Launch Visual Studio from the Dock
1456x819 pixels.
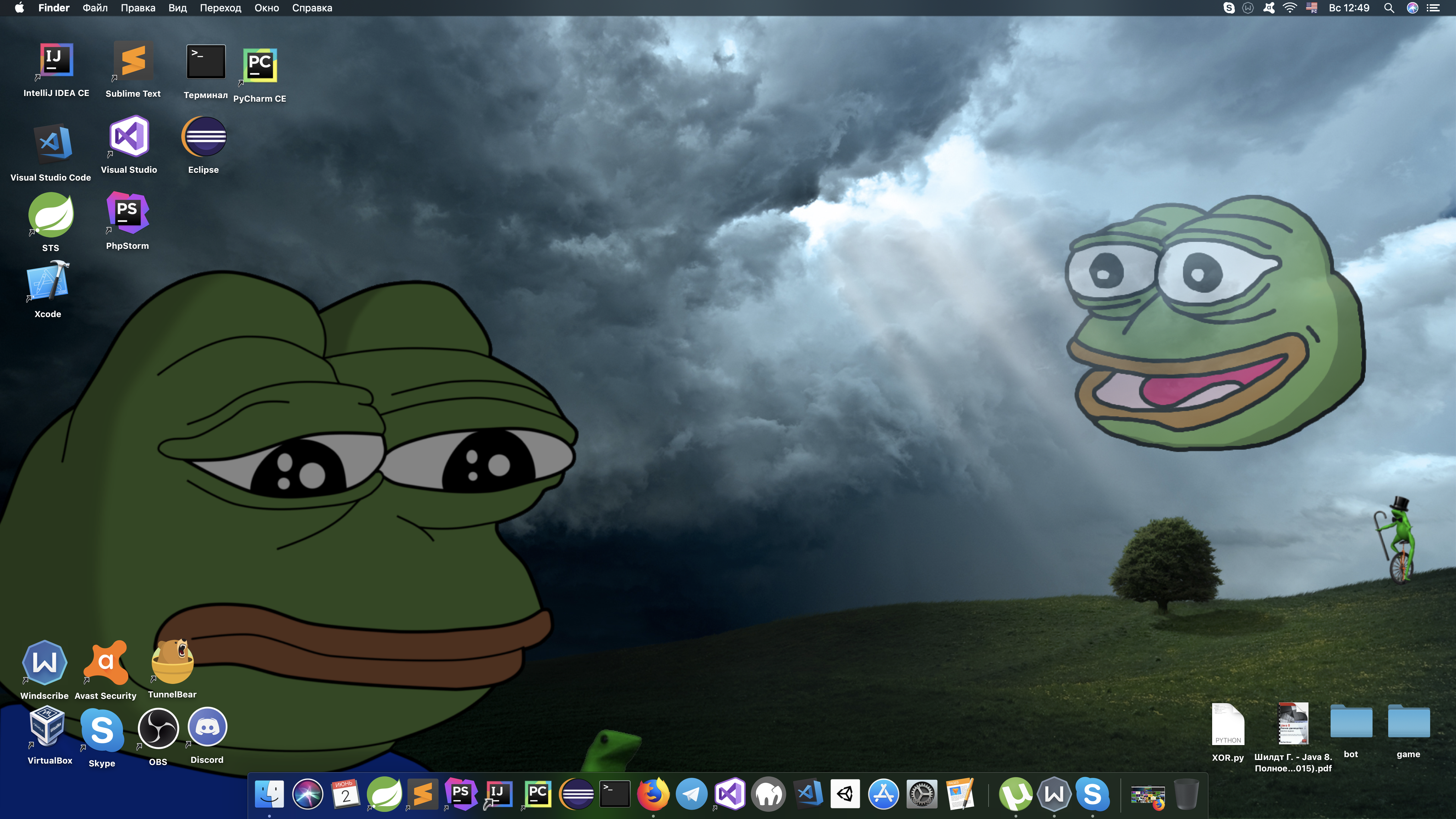point(730,794)
